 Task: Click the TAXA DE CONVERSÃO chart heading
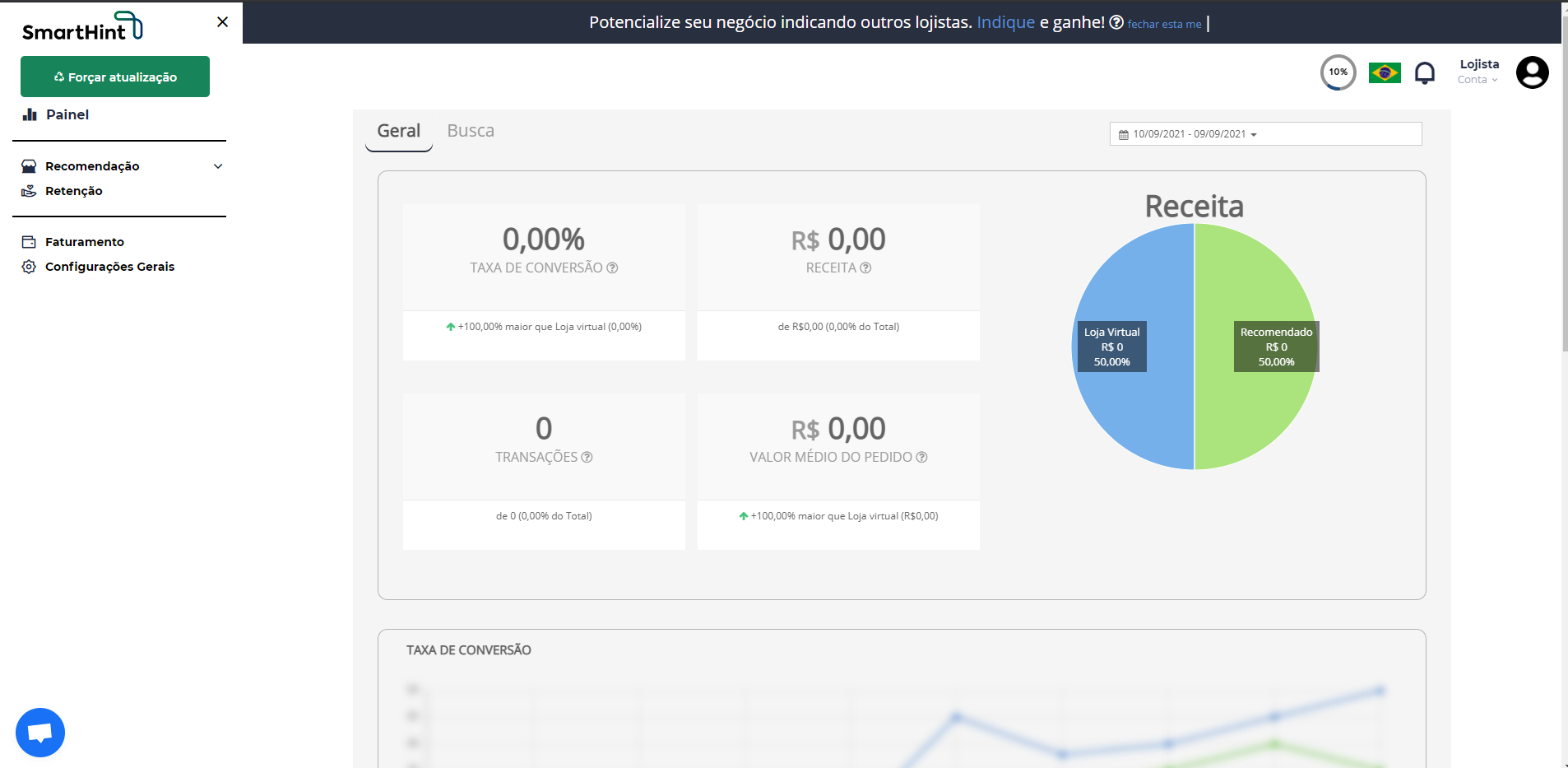pos(469,650)
